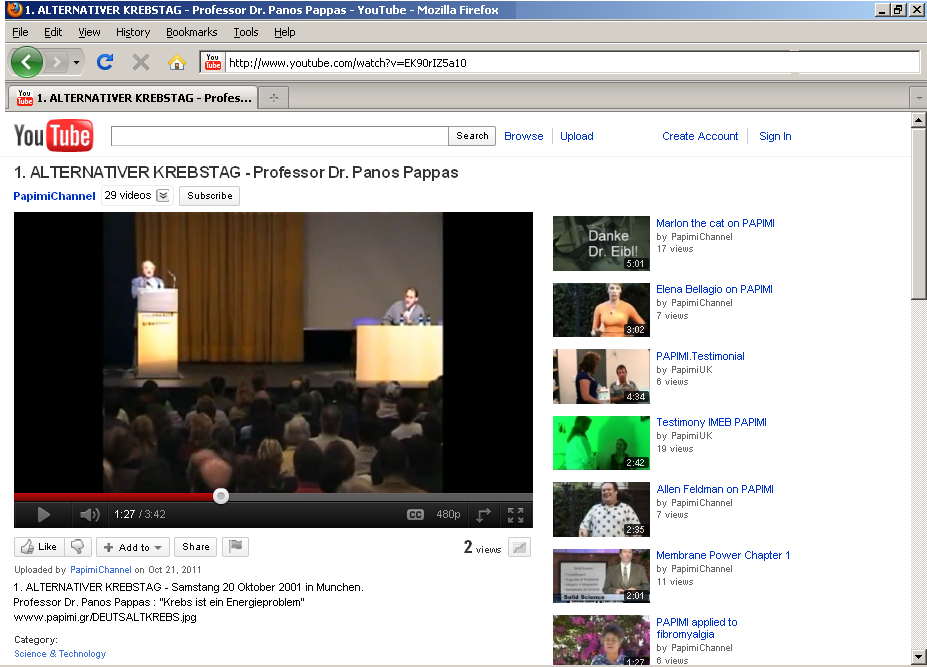Click the vertical scrollbar thumb
Viewport: 927px width, 667px height.
918,214
